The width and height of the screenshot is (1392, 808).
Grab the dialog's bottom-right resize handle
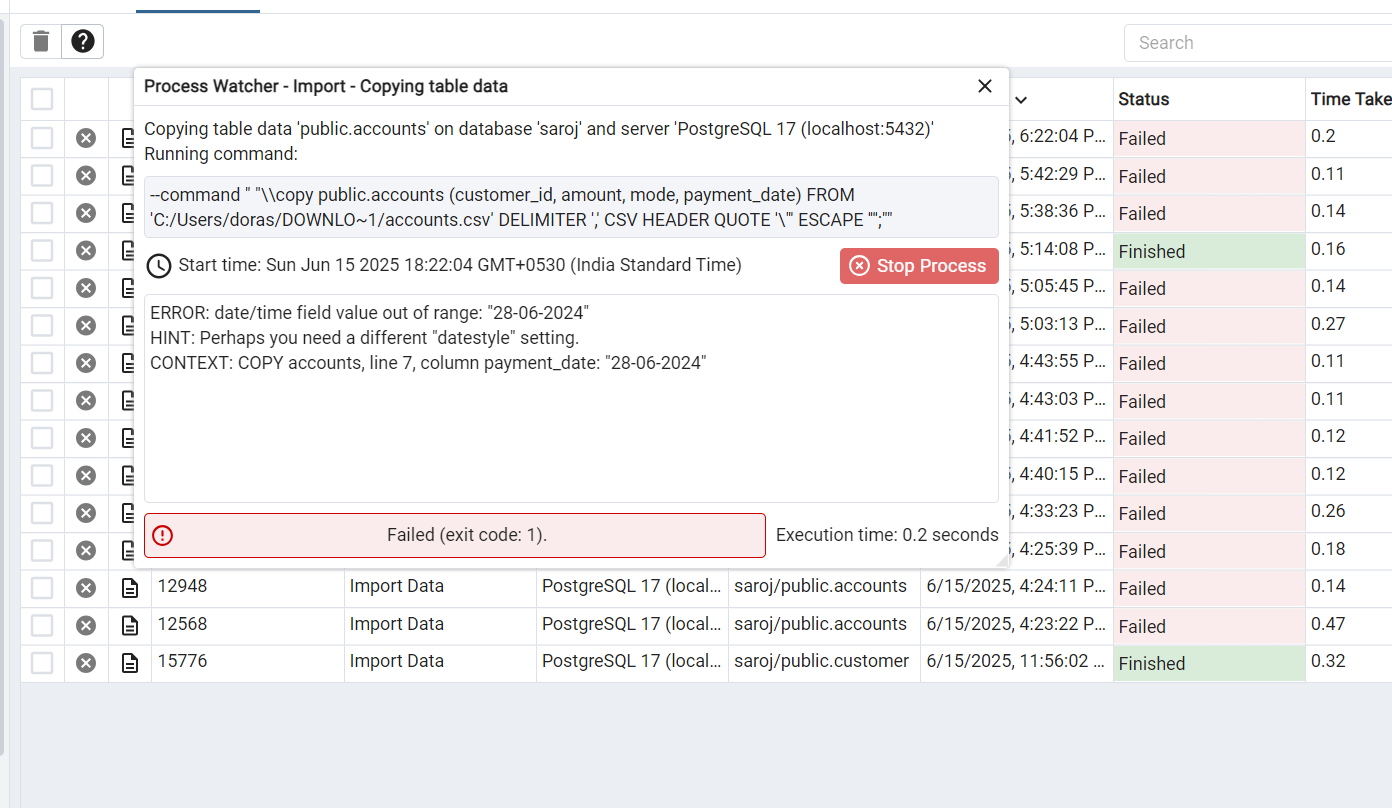[1002, 562]
